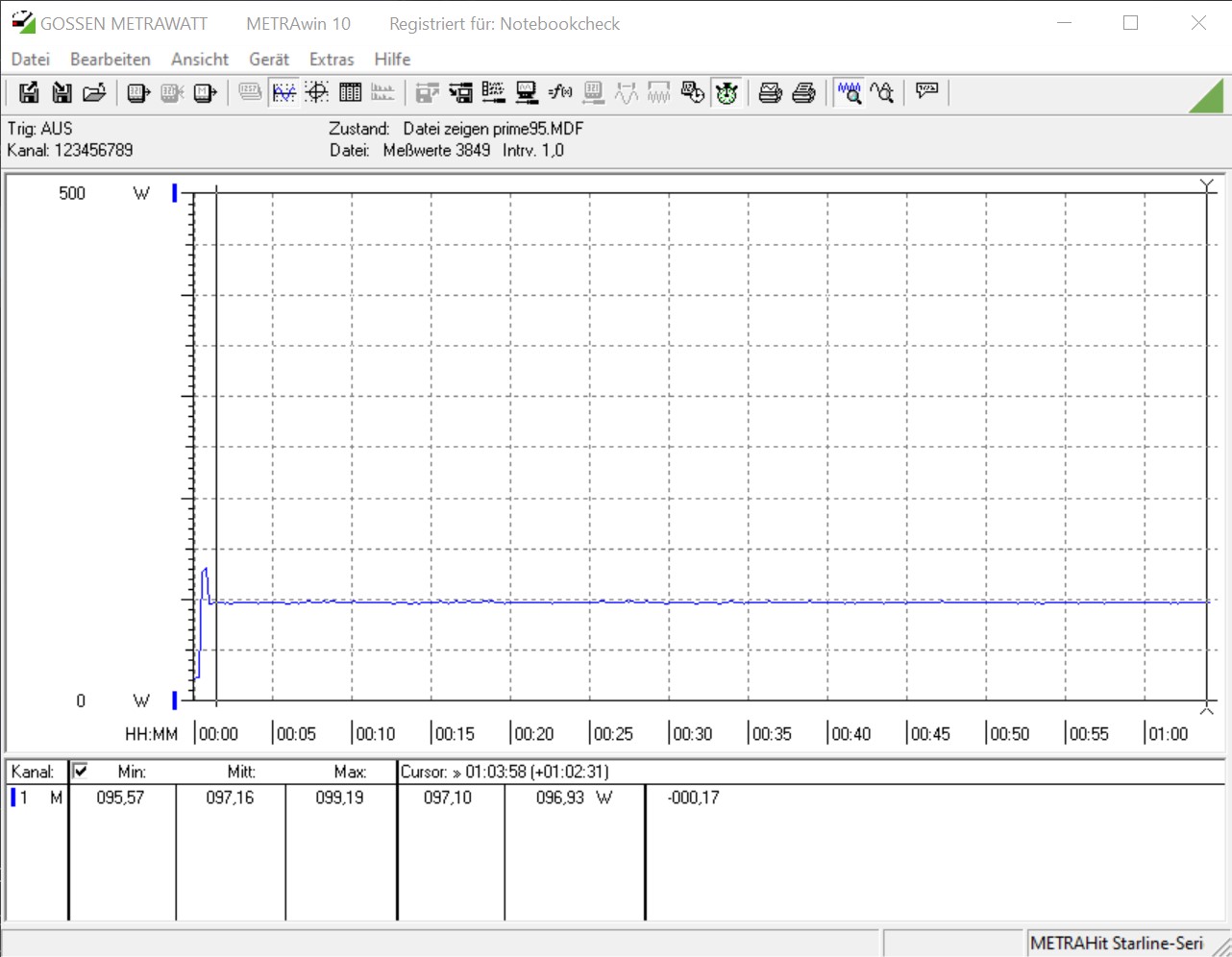Open channel settings sliders icon
This screenshot has height=957, width=1232.
[x=493, y=92]
